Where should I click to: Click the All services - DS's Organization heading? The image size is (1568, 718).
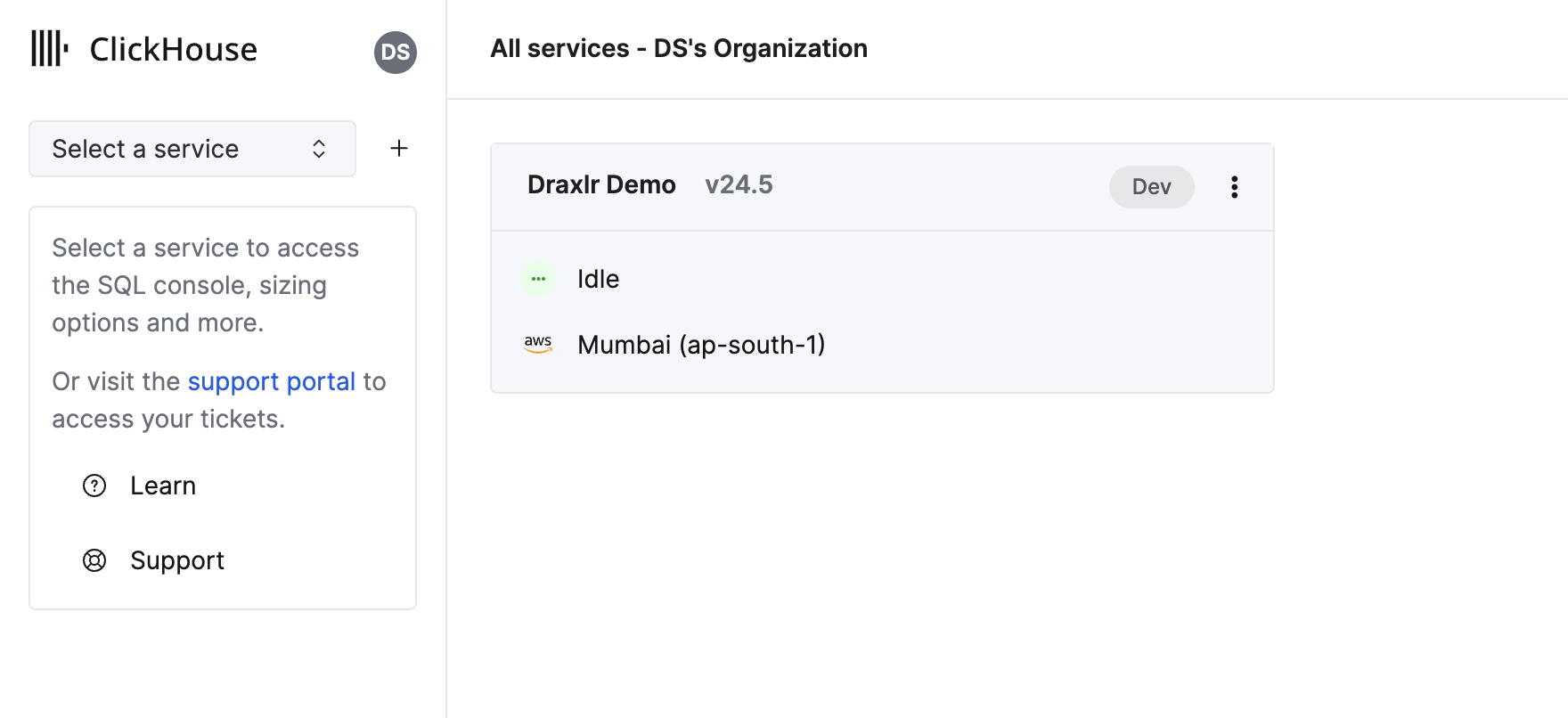point(679,48)
